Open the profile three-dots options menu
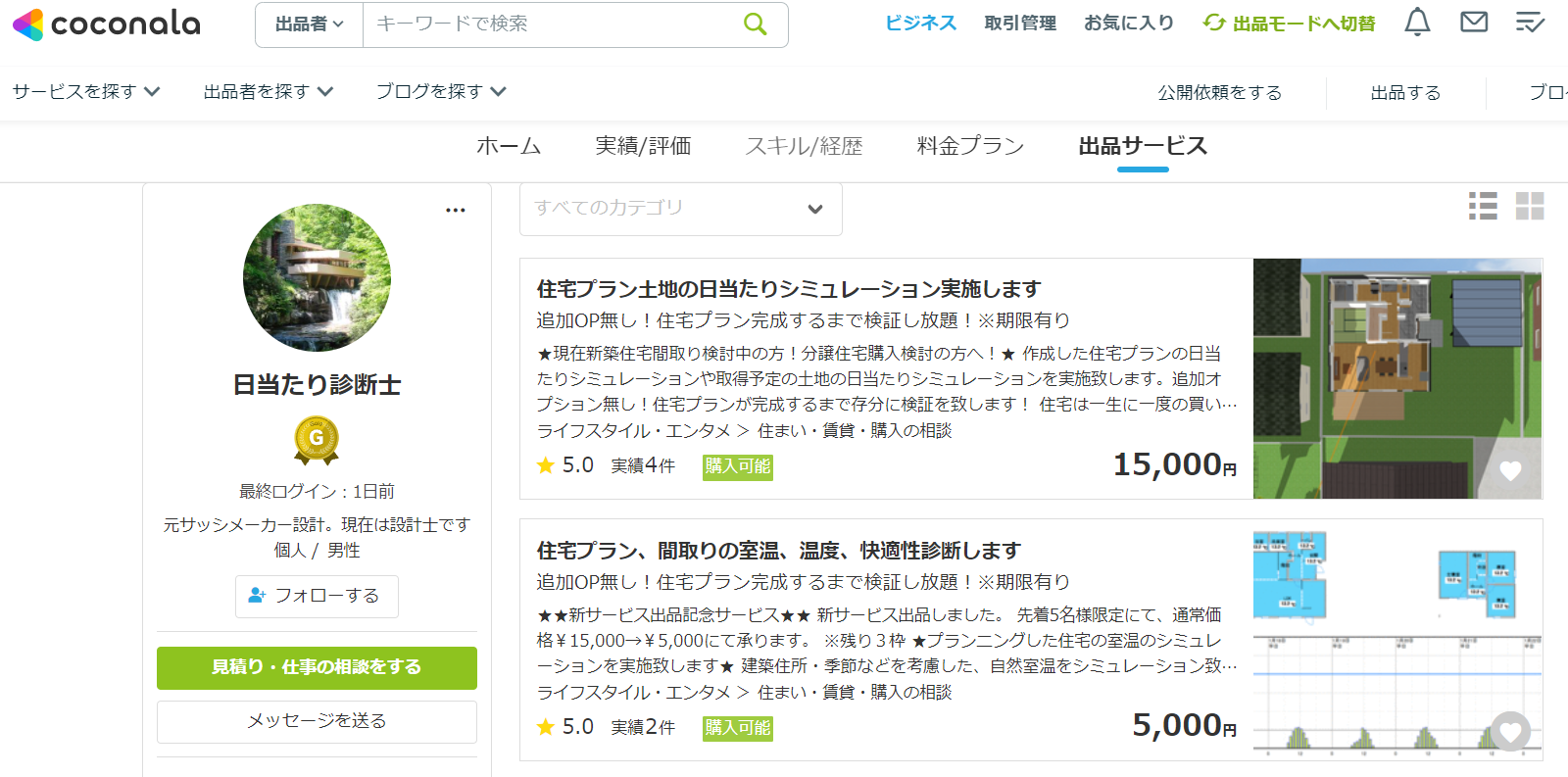This screenshot has height=777, width=1568. 456,211
